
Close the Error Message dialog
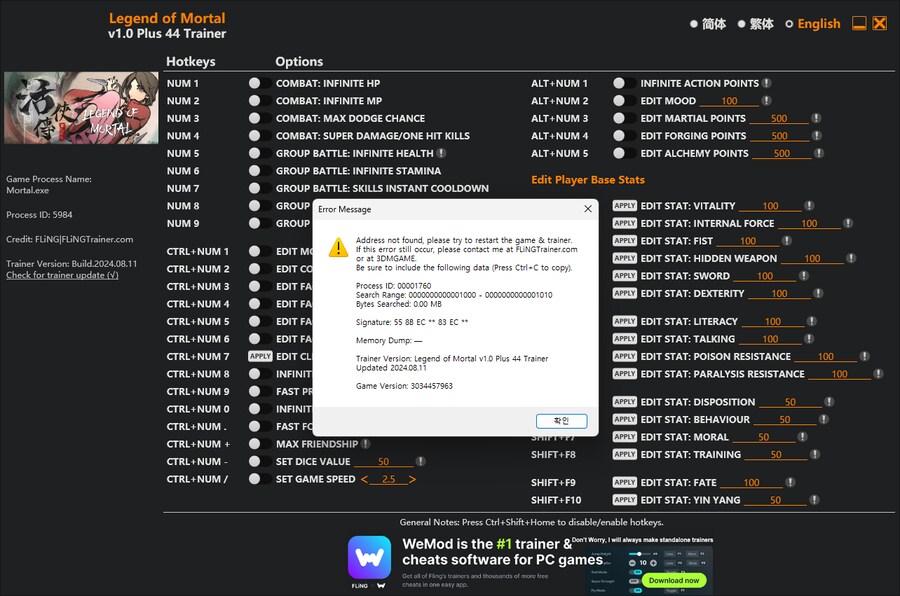(x=588, y=209)
